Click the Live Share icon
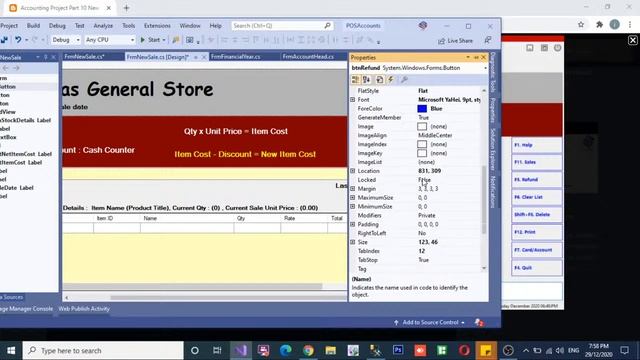 (x=441, y=41)
